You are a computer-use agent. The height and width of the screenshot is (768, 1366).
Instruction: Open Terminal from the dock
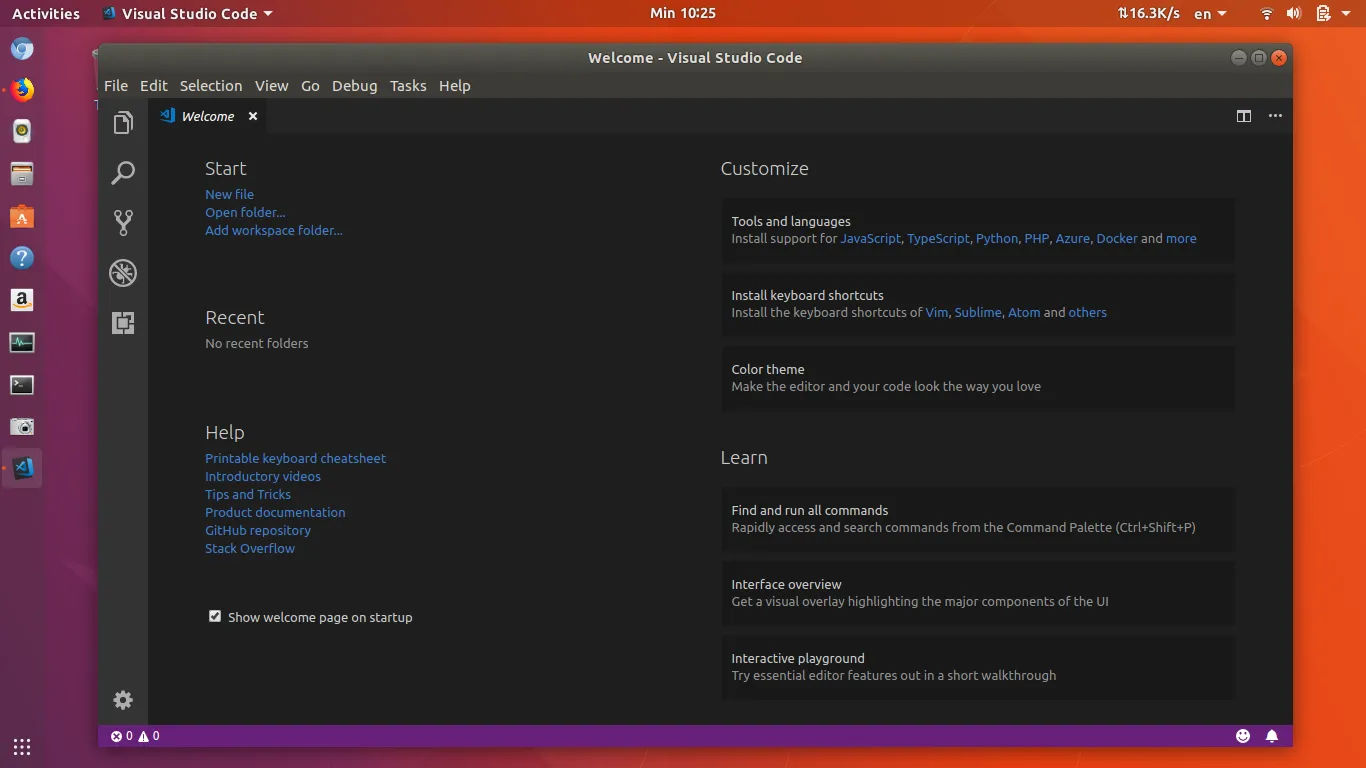coord(22,385)
